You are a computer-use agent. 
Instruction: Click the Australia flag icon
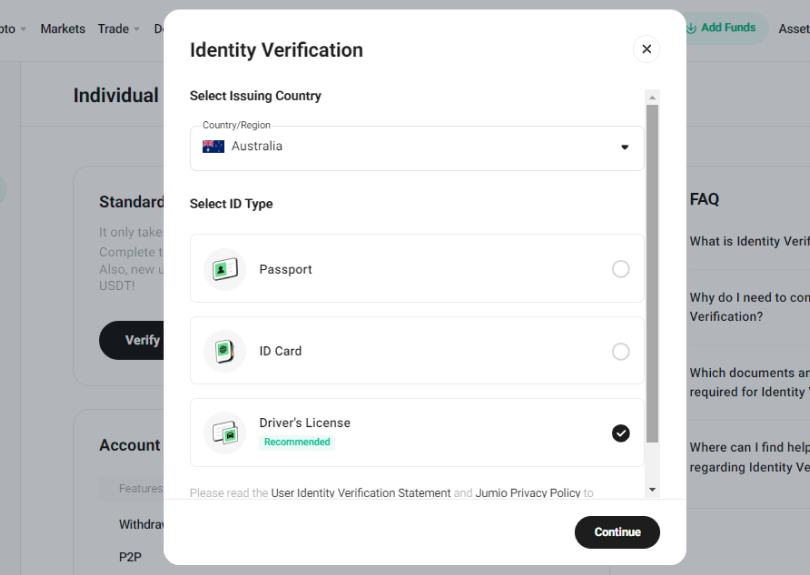(213, 147)
